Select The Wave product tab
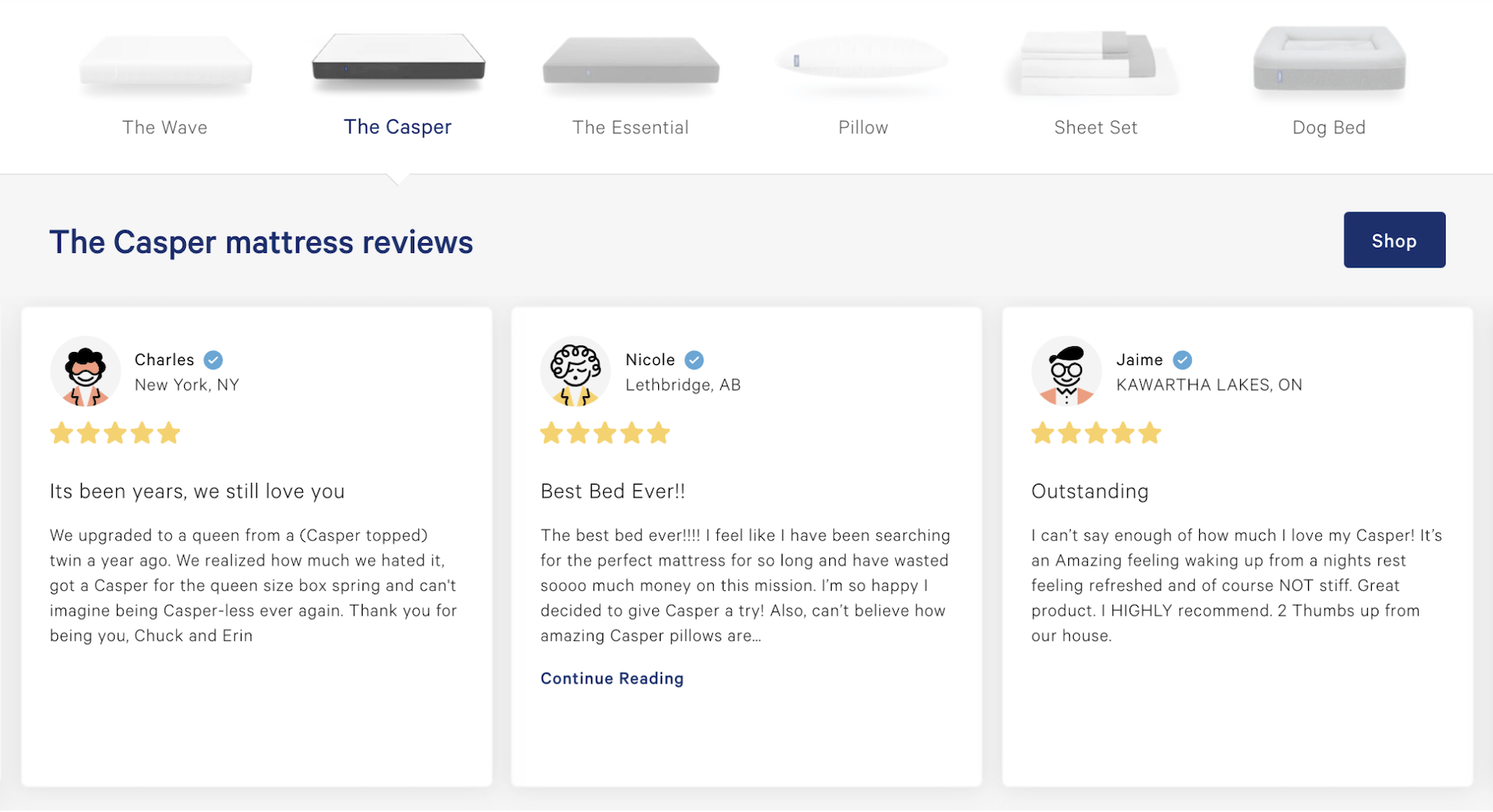This screenshot has height=812, width=1493. click(165, 128)
